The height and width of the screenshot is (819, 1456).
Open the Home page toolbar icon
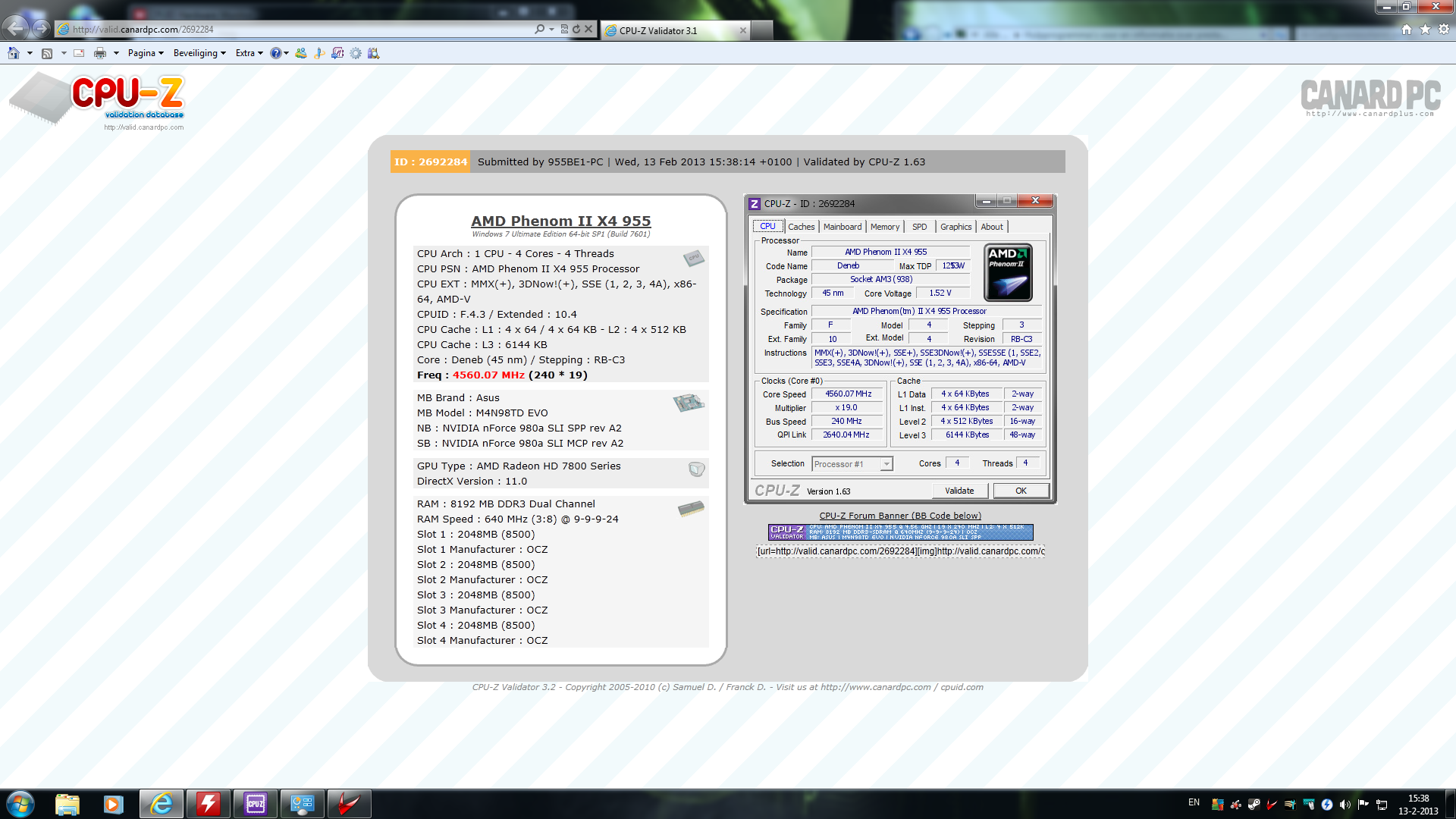[x=14, y=53]
